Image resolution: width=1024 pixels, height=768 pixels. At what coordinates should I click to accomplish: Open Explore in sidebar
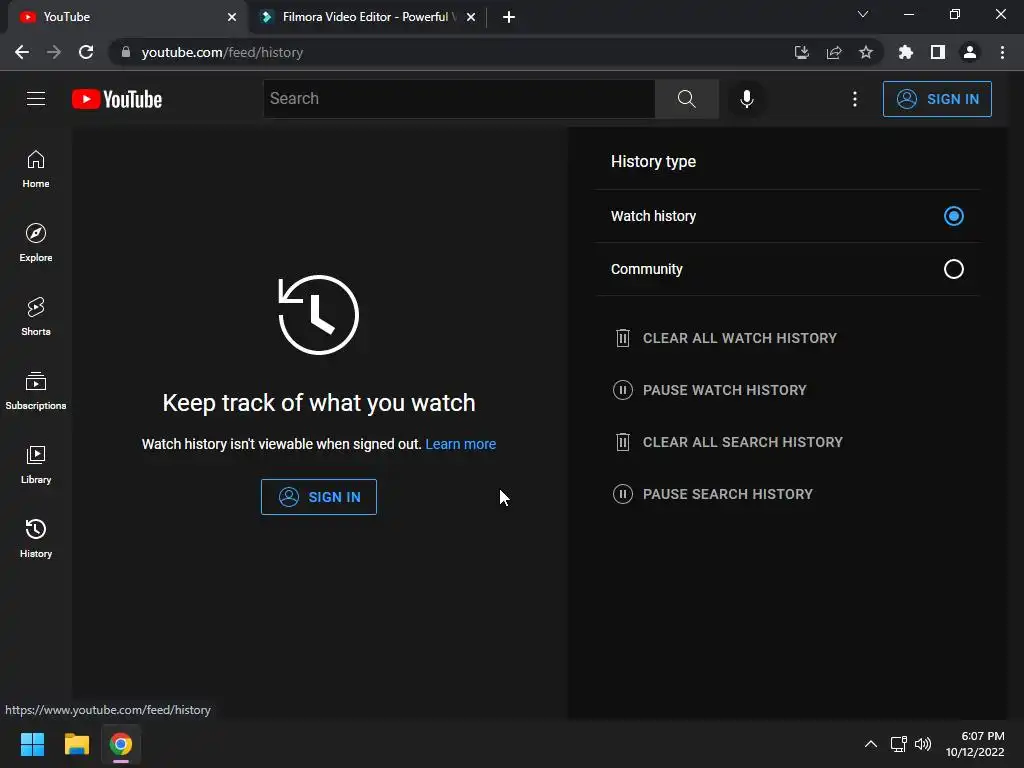36,243
